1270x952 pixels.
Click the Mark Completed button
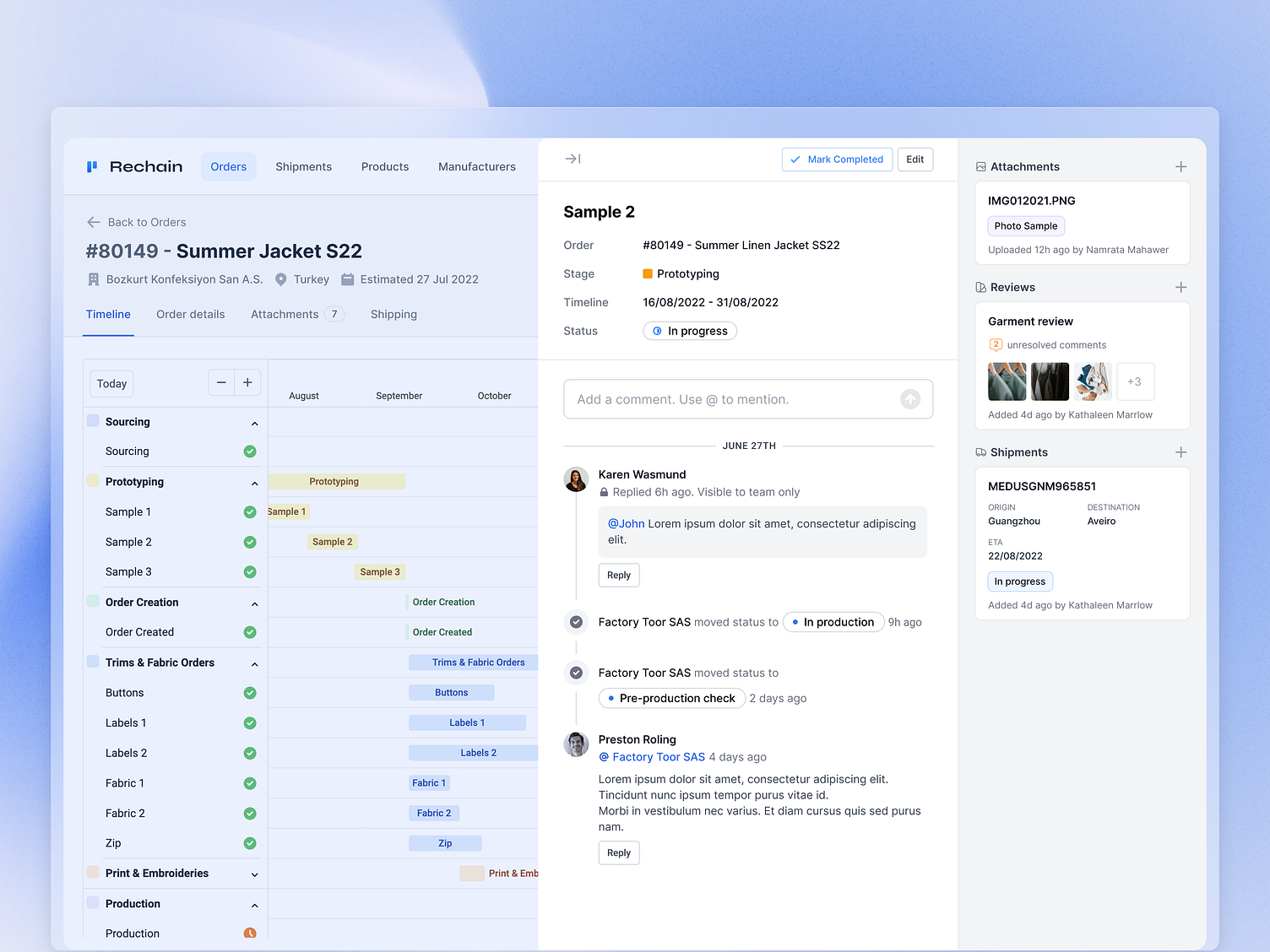(x=837, y=159)
